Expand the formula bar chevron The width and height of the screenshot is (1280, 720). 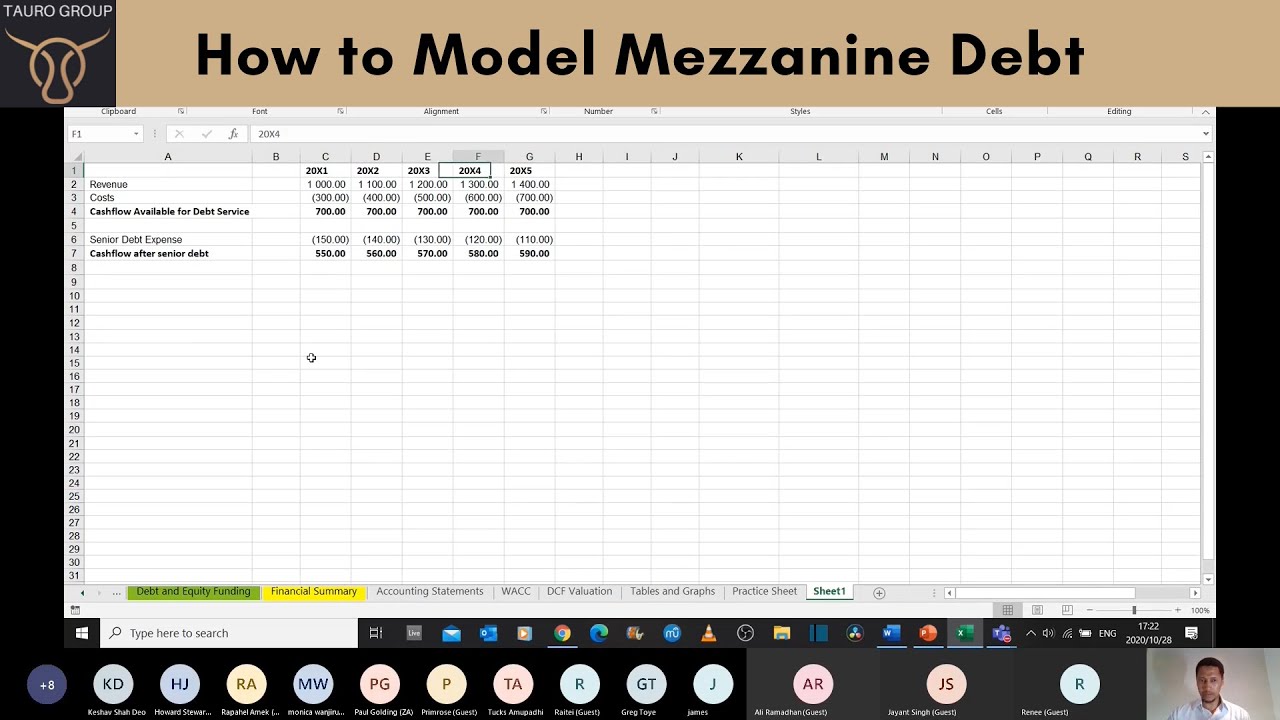pyautogui.click(x=1205, y=134)
